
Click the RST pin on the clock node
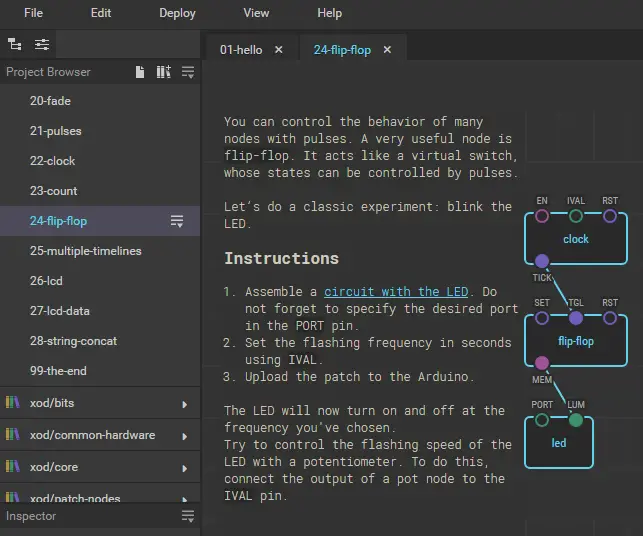click(x=610, y=216)
